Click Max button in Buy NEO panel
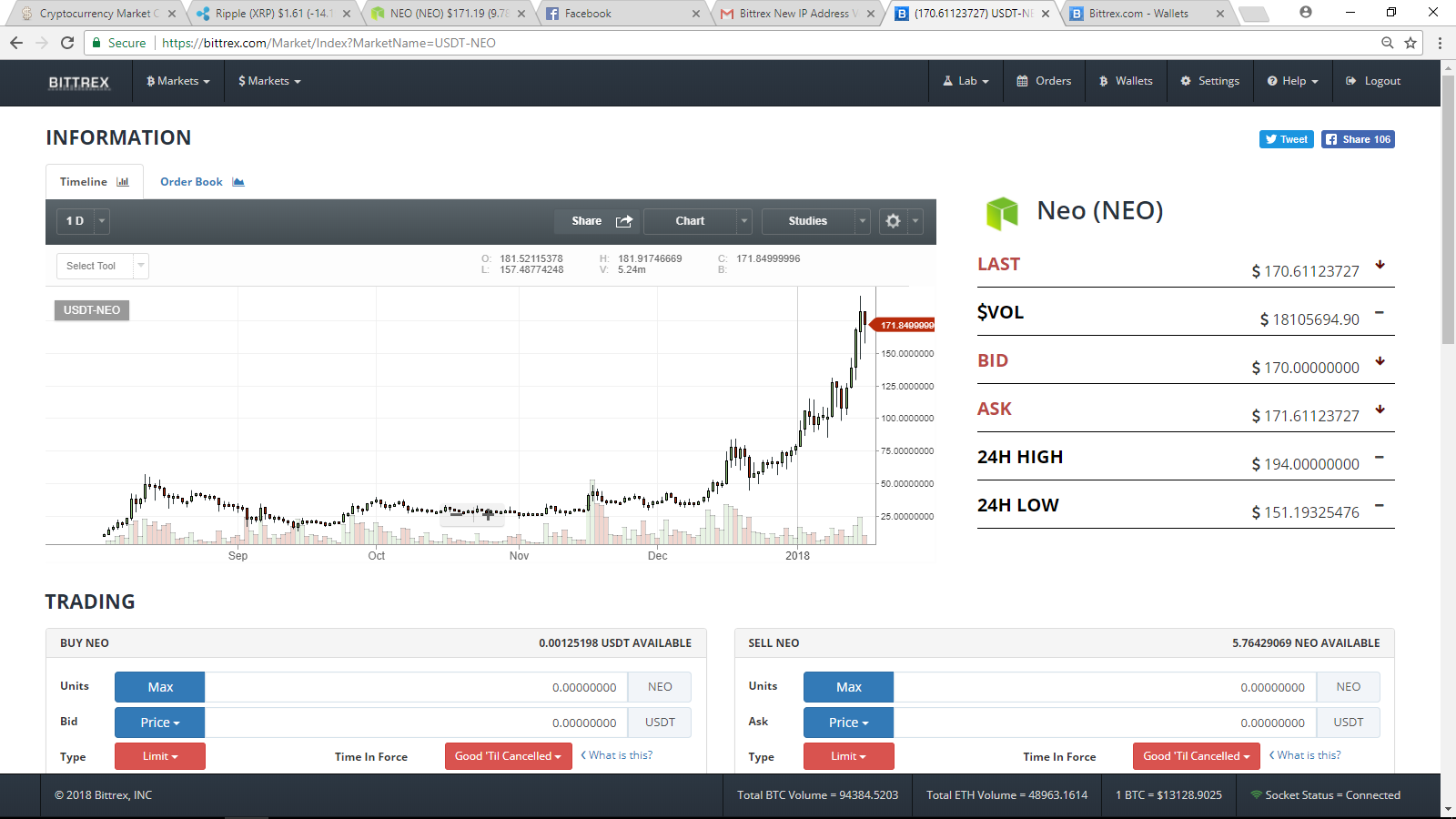This screenshot has height=819, width=1456. point(160,687)
